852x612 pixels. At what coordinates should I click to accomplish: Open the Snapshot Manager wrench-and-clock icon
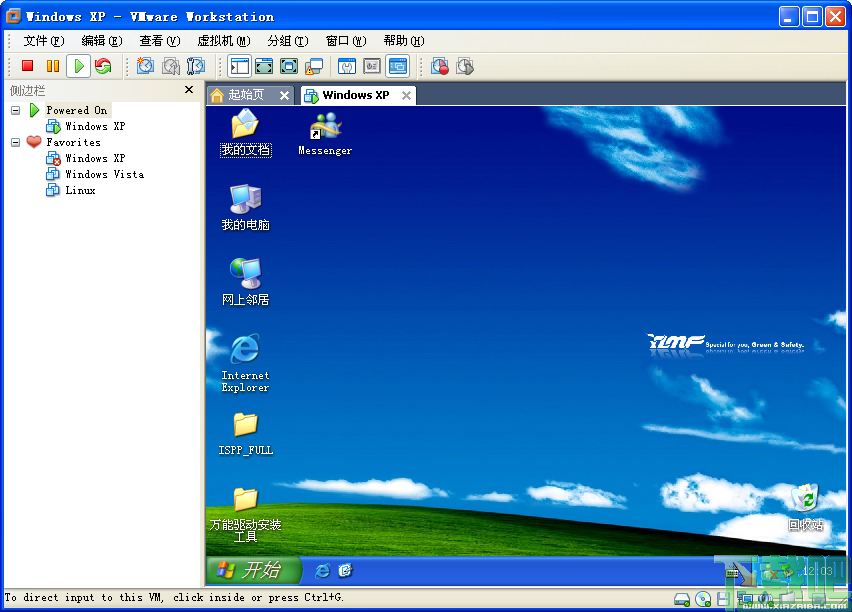196,66
